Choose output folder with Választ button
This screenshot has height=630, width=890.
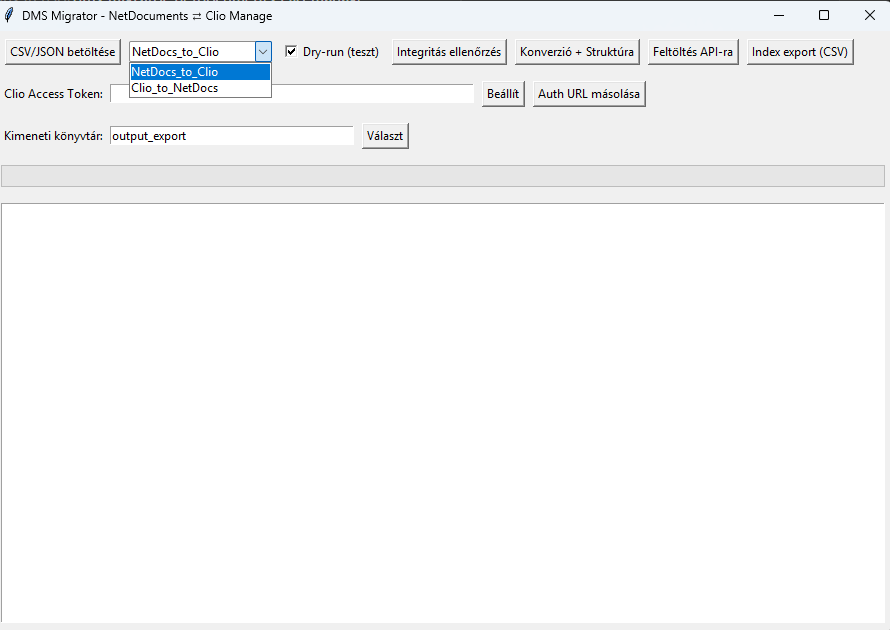(x=385, y=136)
